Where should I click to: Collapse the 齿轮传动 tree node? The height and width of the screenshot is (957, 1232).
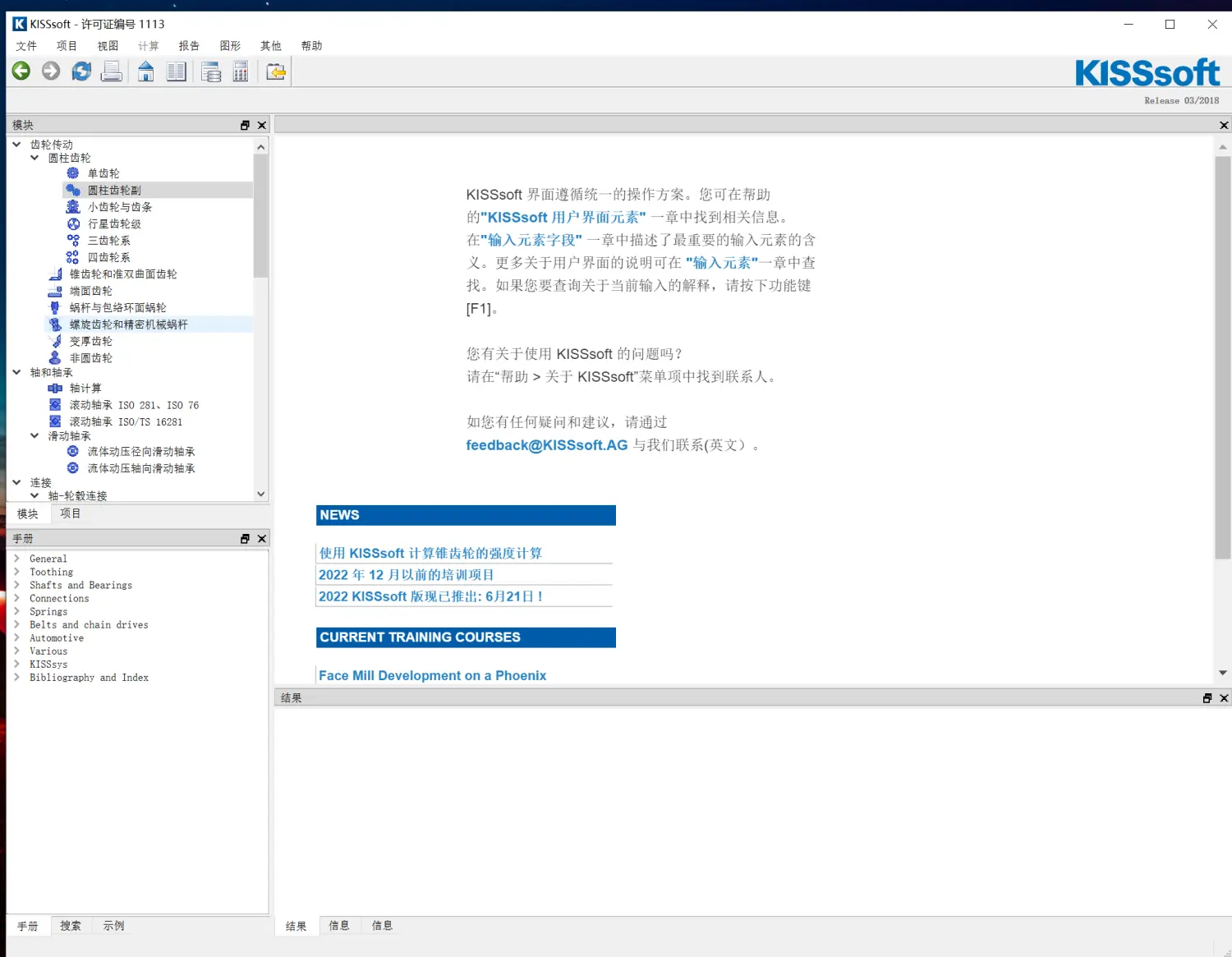pyautogui.click(x=16, y=144)
